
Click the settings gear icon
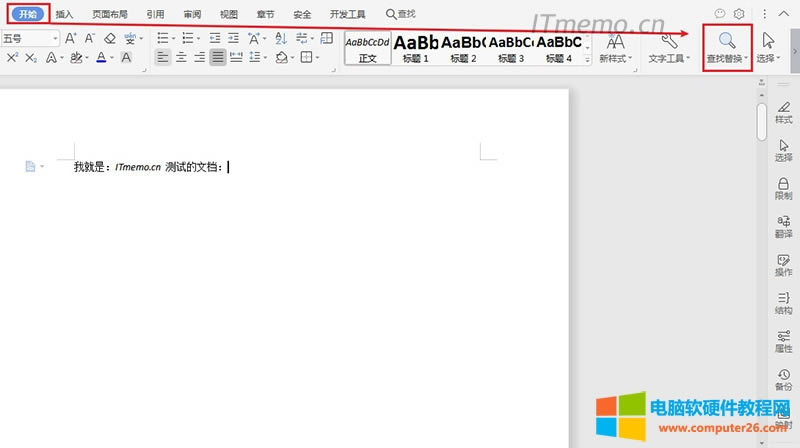click(x=739, y=14)
